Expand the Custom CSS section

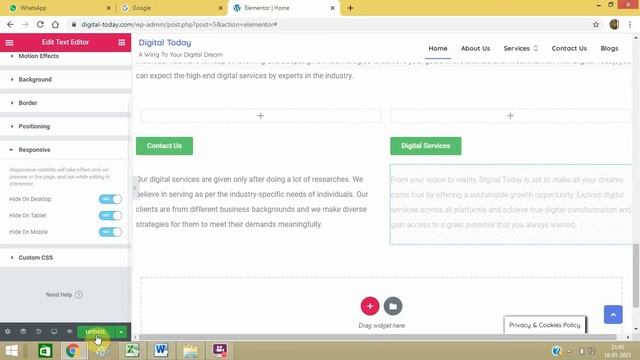[x=65, y=258]
